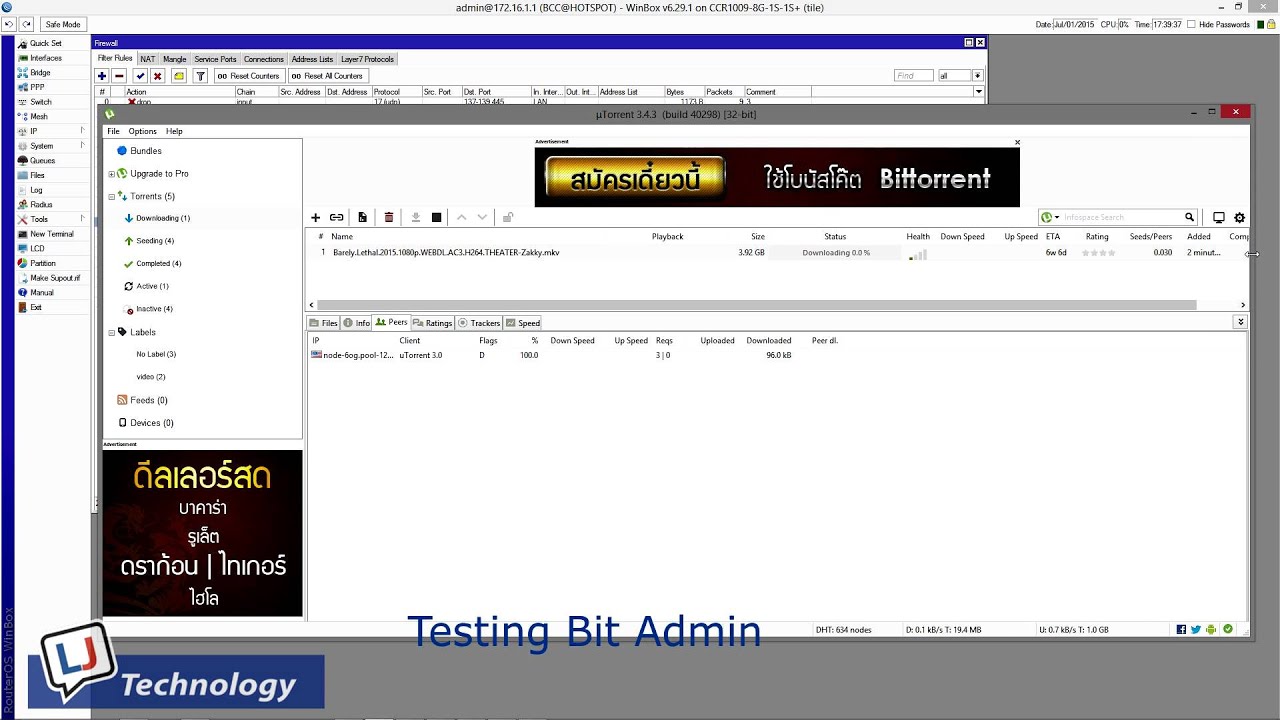Expand the Upgrade to Pro node

pos(112,174)
